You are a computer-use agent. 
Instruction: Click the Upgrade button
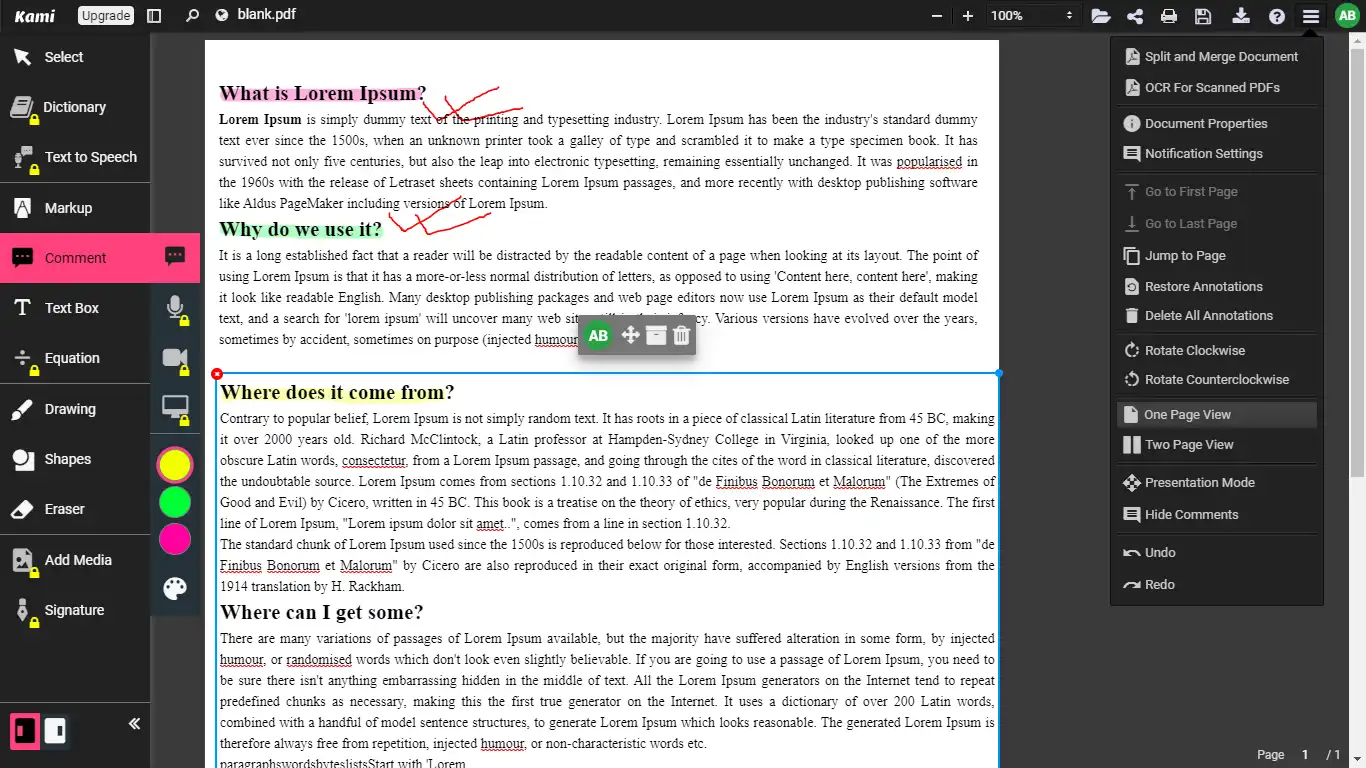(x=105, y=16)
